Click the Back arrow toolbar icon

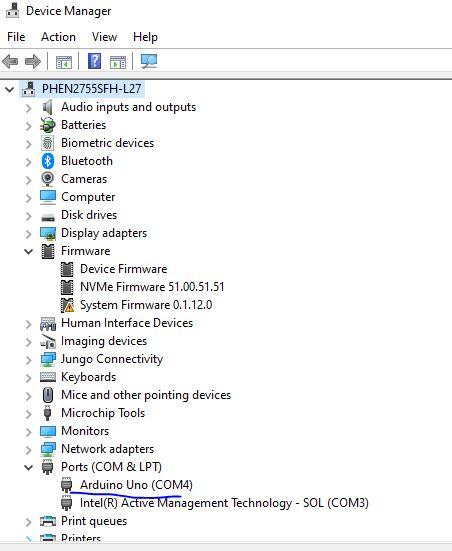(x=10, y=62)
